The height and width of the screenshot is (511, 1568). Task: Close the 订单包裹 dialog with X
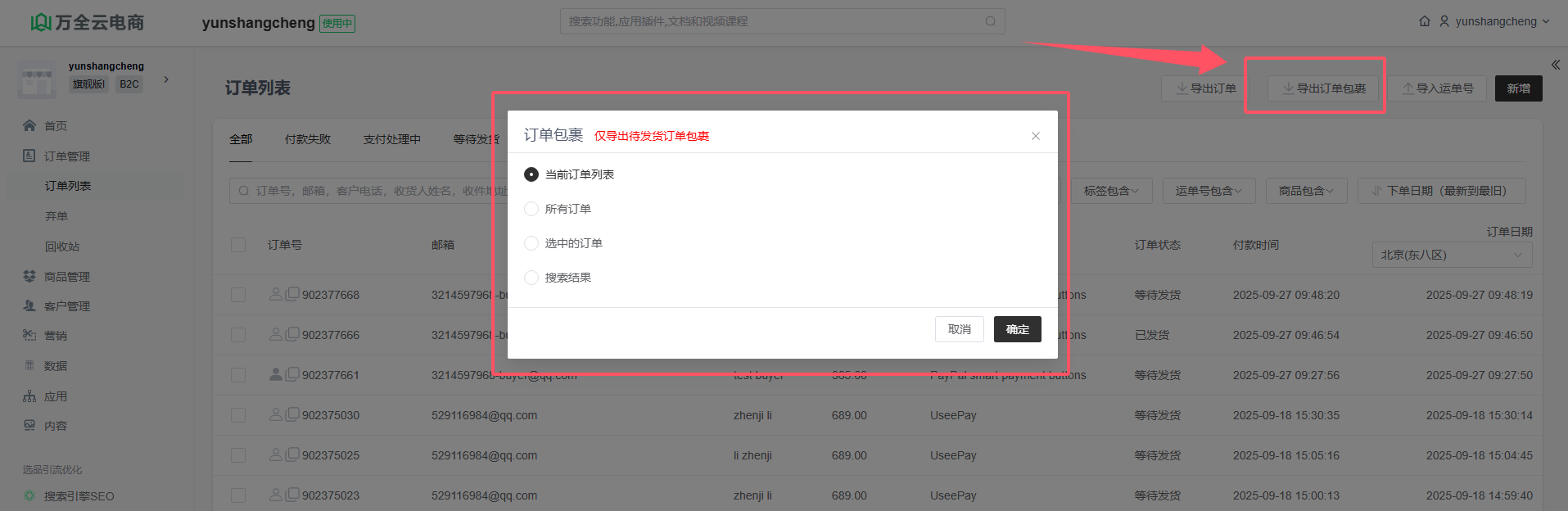(1035, 136)
